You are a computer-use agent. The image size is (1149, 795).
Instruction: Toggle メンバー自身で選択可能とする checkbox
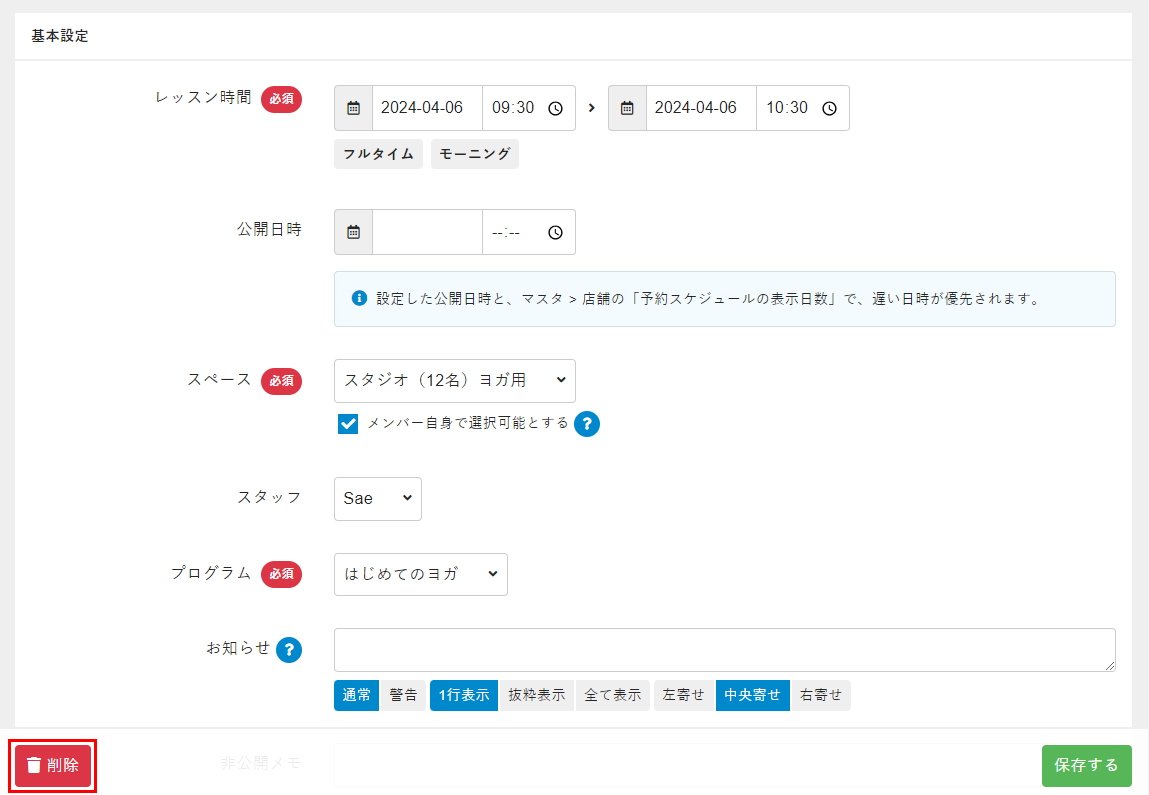pyautogui.click(x=348, y=424)
